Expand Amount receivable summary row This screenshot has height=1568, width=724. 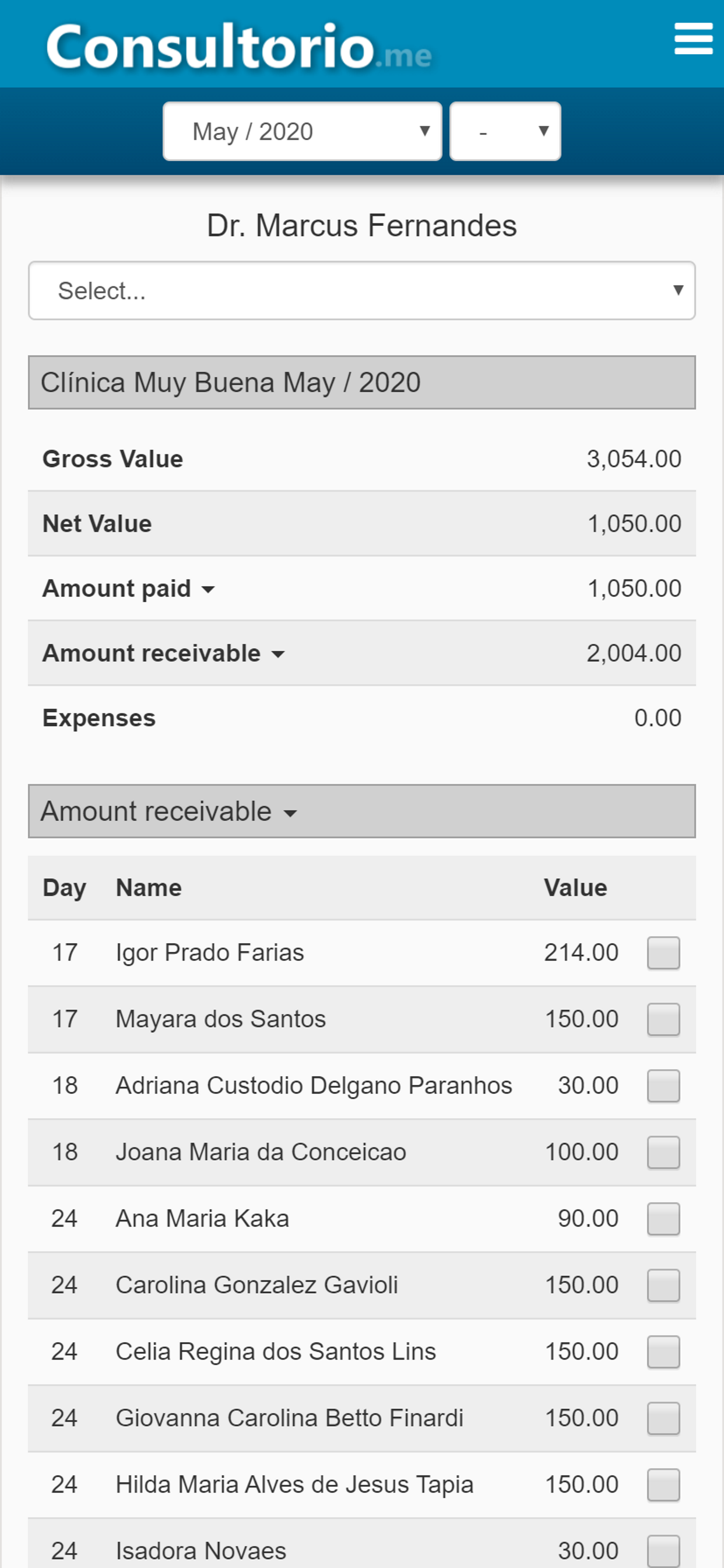tap(278, 654)
